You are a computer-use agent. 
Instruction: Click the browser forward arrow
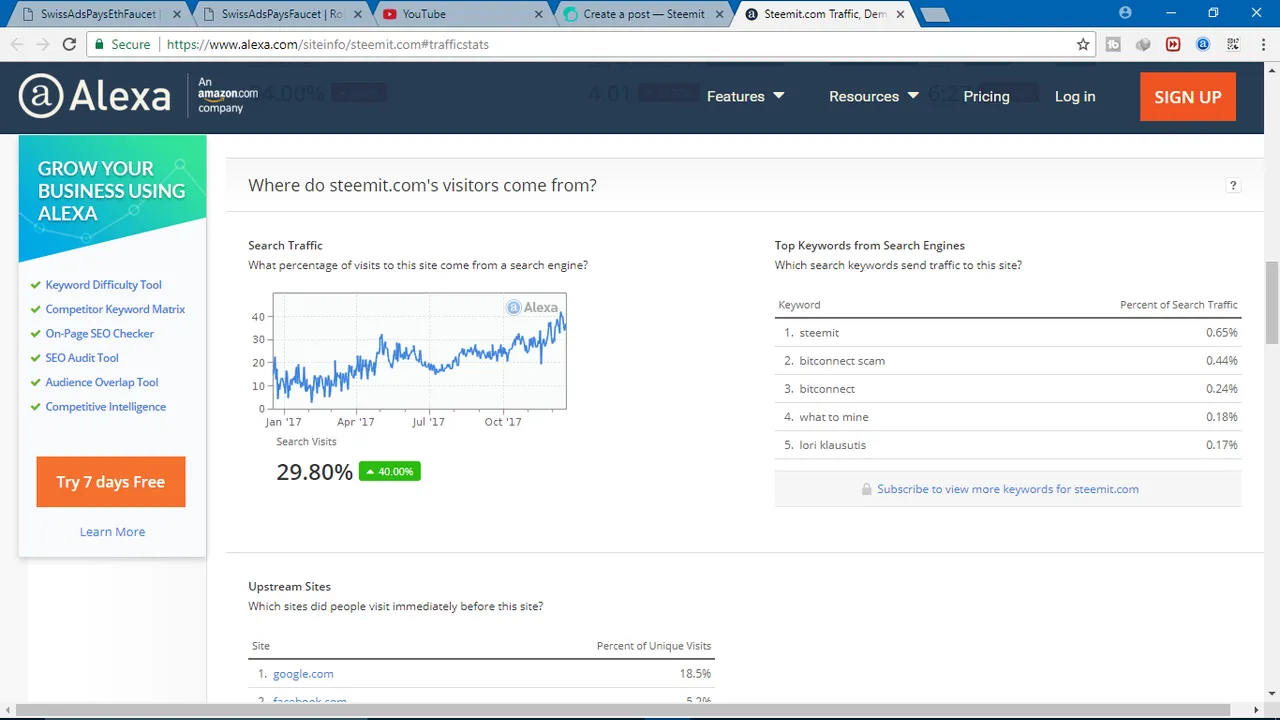(x=43, y=44)
